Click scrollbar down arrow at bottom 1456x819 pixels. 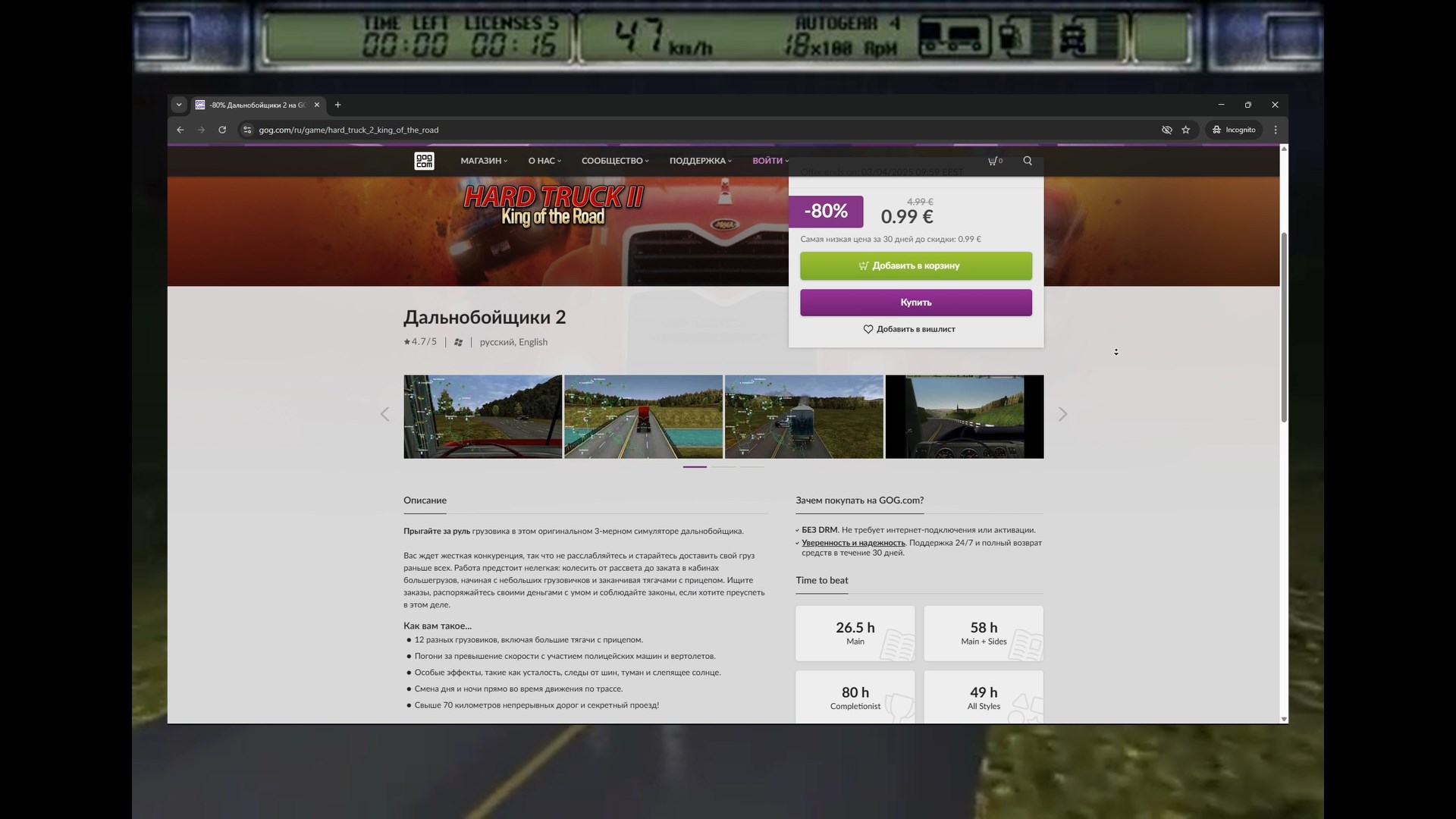coord(1284,719)
